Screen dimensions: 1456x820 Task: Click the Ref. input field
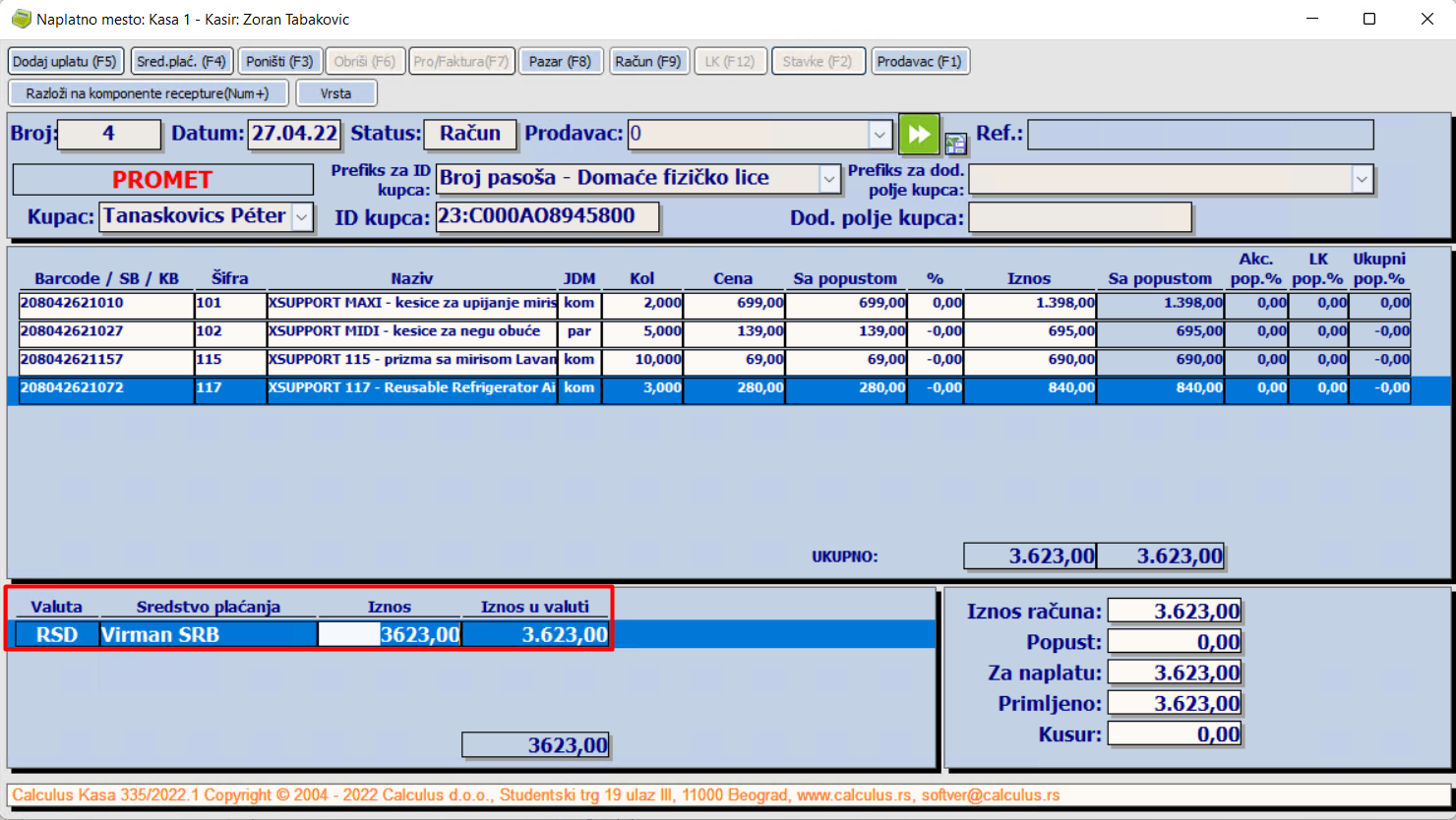click(x=1200, y=135)
